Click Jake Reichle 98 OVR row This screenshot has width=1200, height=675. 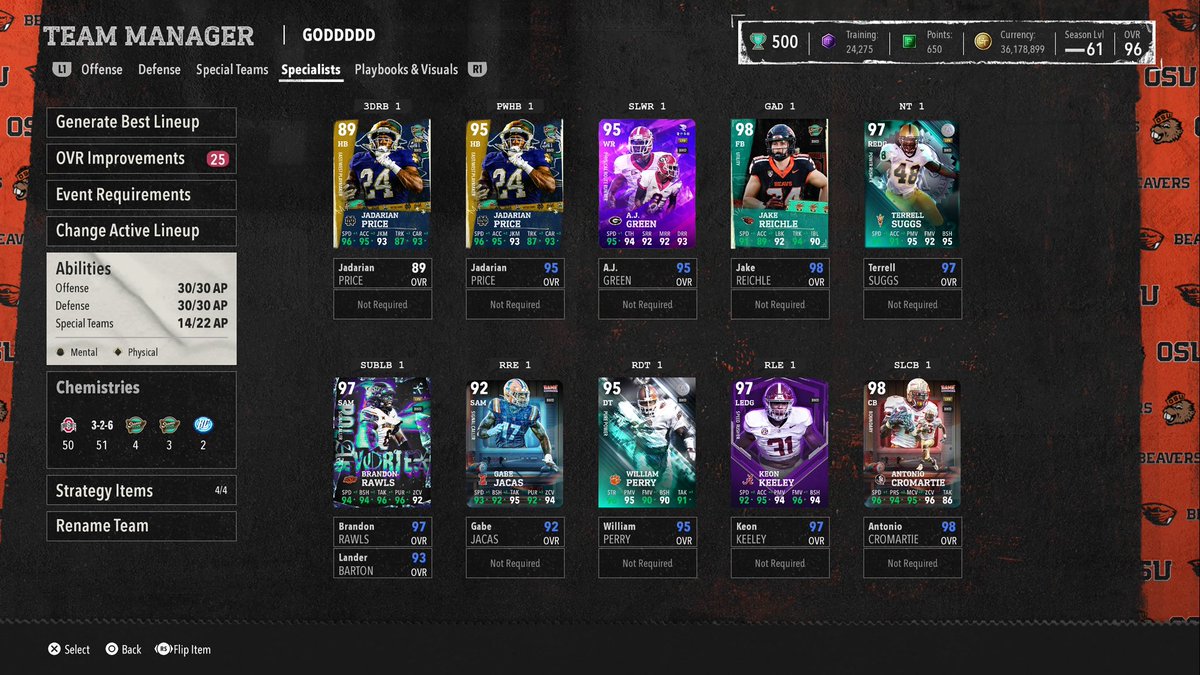click(x=780, y=274)
